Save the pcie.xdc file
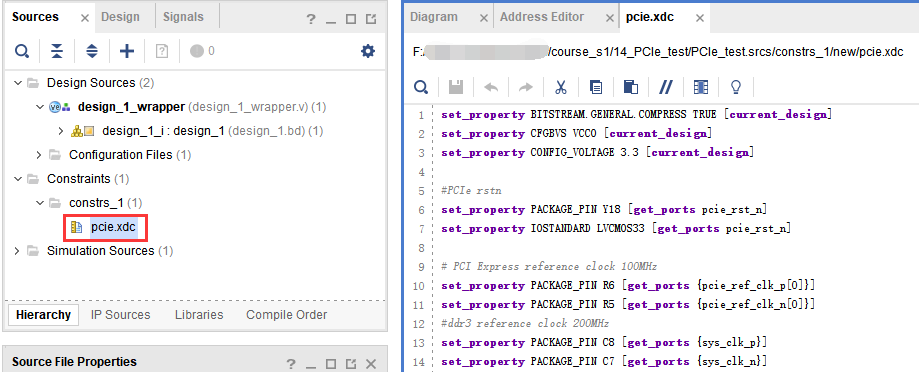The image size is (919, 372). (x=455, y=88)
